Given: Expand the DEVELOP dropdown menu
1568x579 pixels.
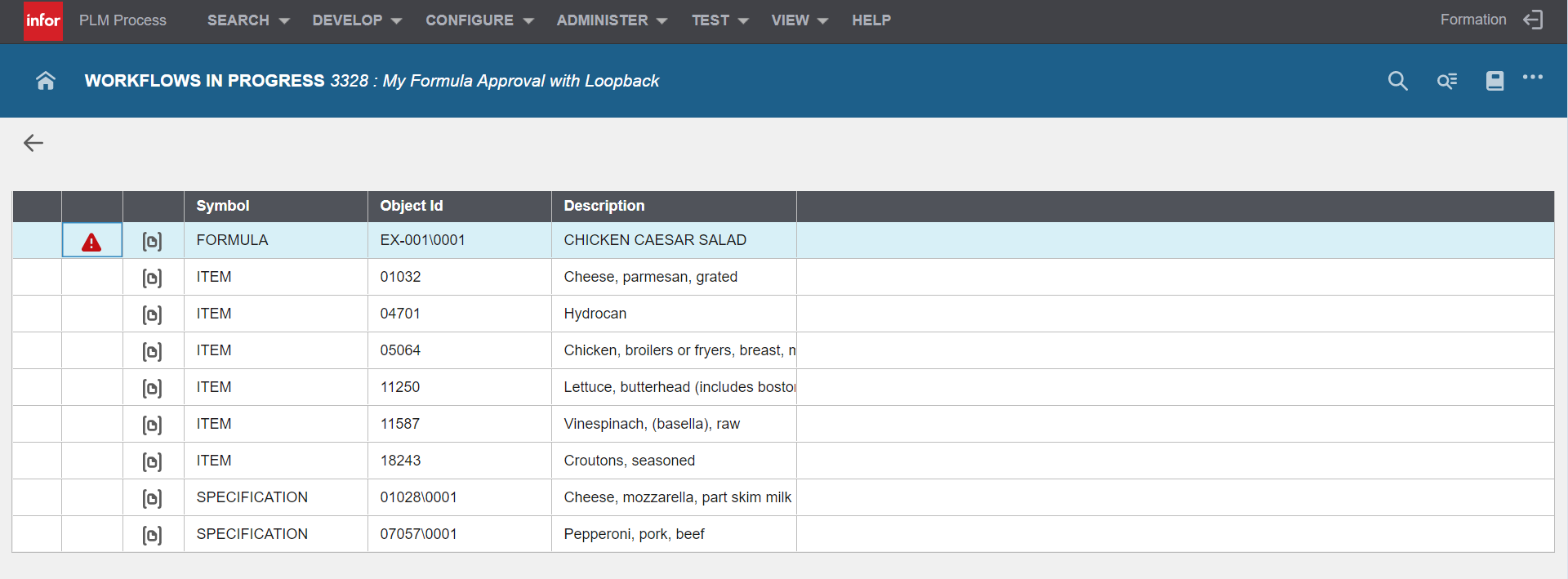Looking at the screenshot, I should (x=357, y=20).
